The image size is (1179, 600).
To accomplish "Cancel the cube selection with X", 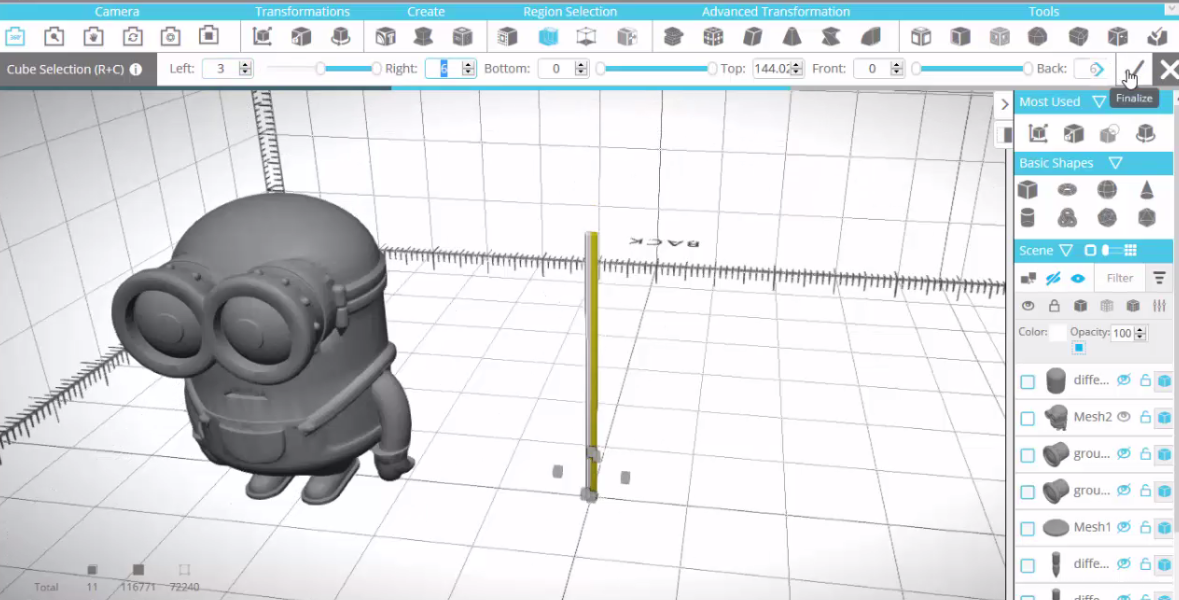I will pyautogui.click(x=1167, y=70).
